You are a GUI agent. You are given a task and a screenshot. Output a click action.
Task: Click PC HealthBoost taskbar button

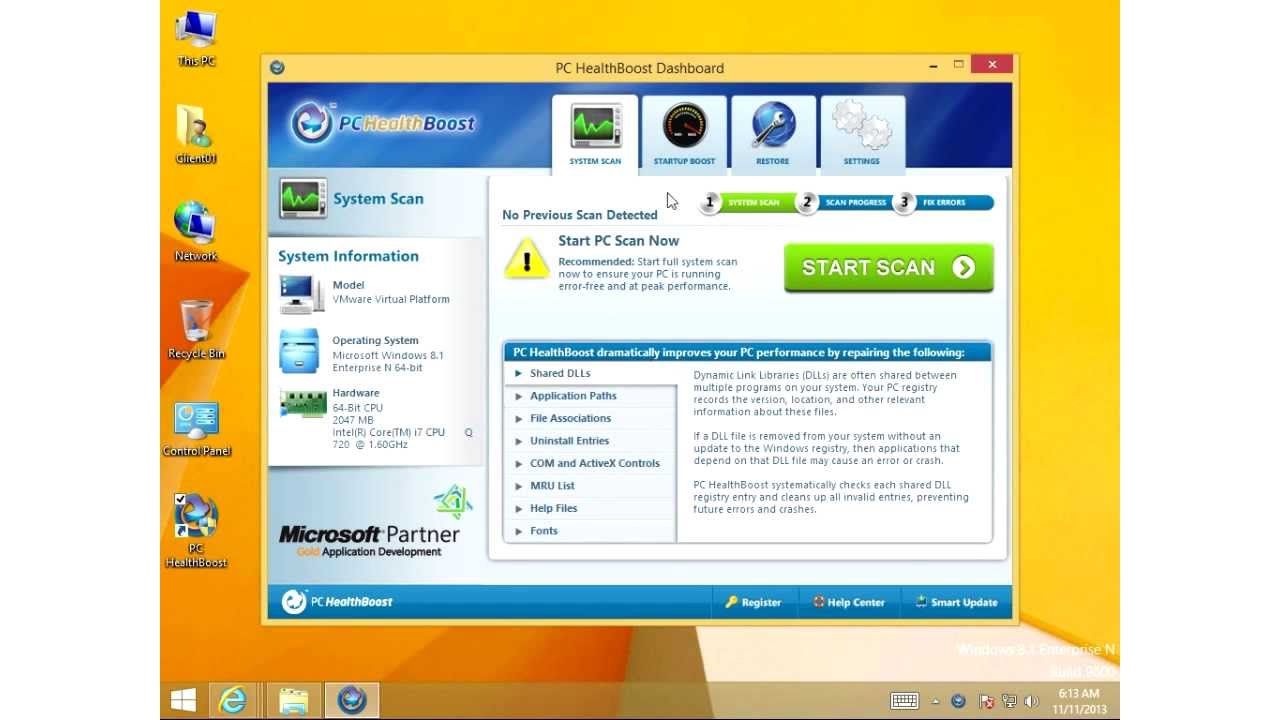tap(351, 700)
